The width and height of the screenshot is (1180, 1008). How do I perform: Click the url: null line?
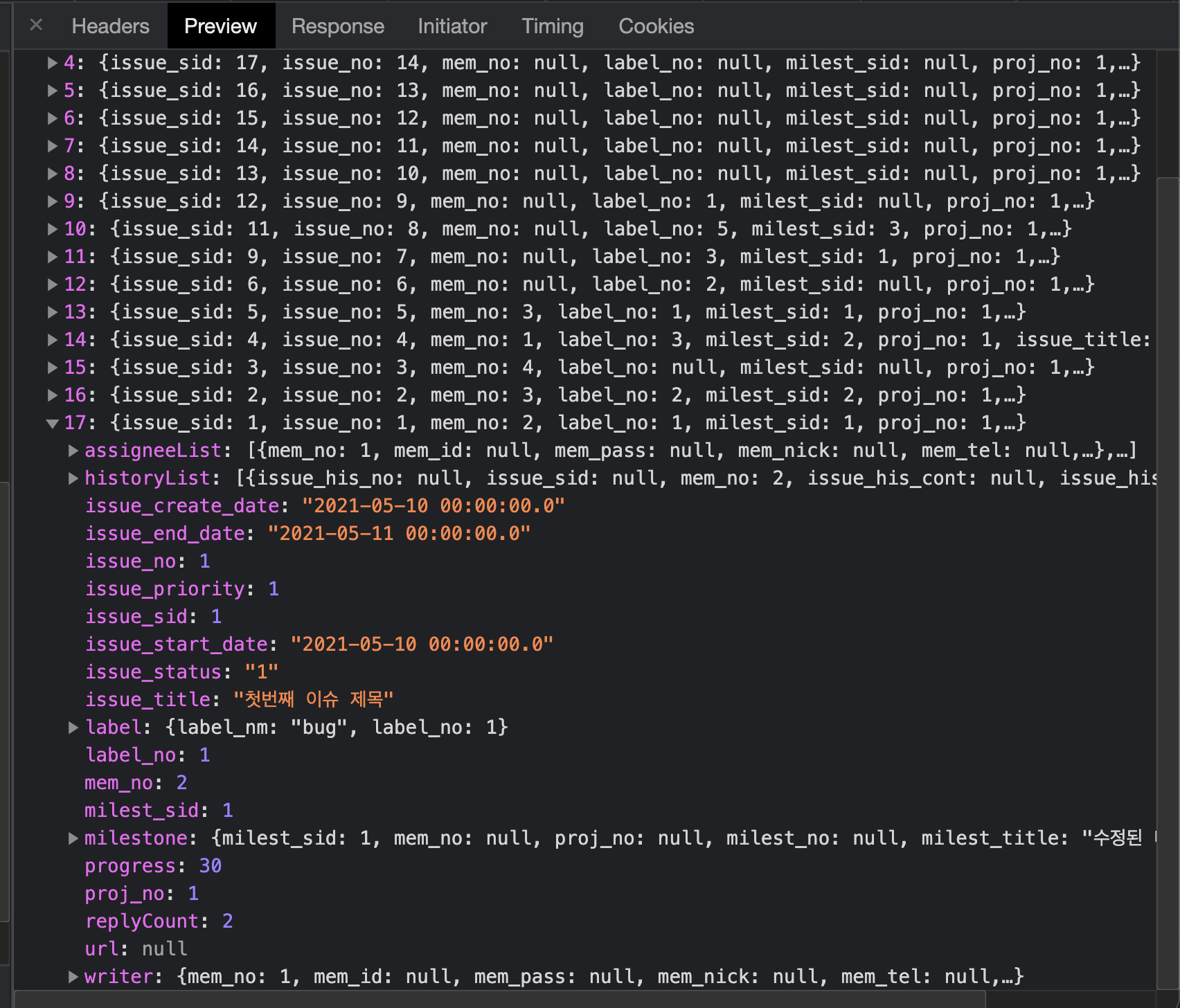pos(136,949)
